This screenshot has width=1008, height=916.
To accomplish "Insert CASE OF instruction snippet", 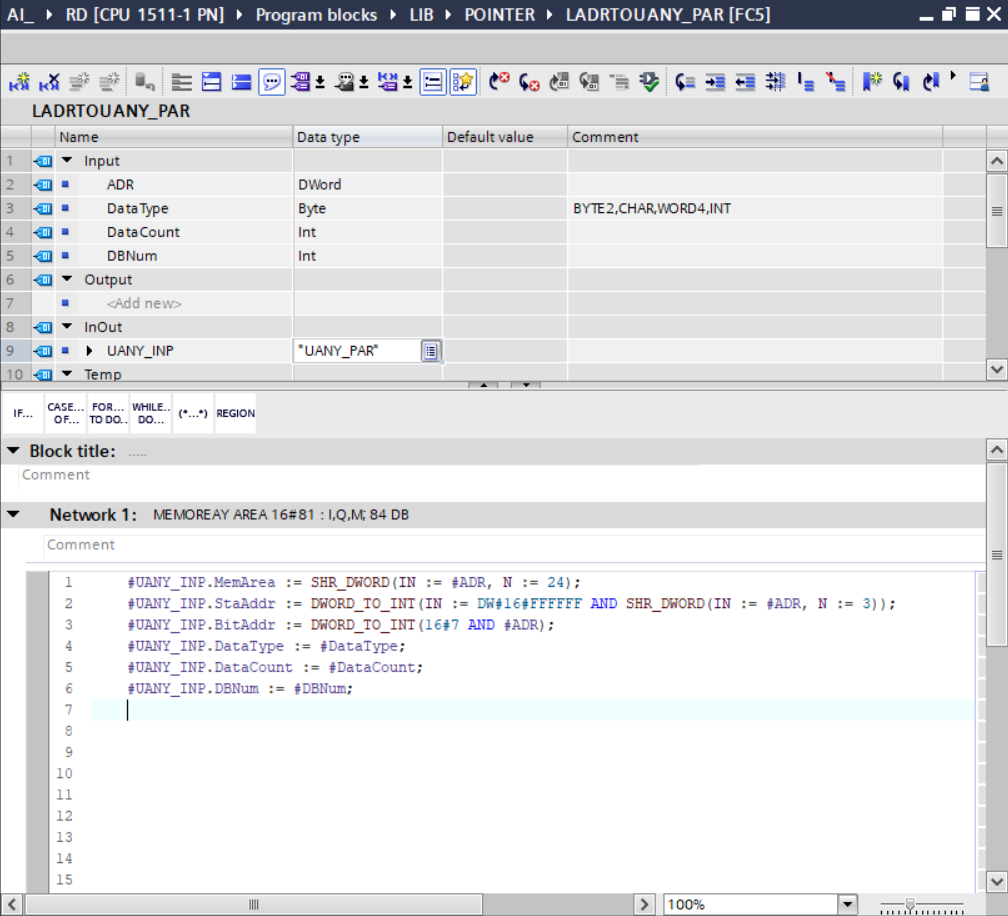I will (x=66, y=413).
